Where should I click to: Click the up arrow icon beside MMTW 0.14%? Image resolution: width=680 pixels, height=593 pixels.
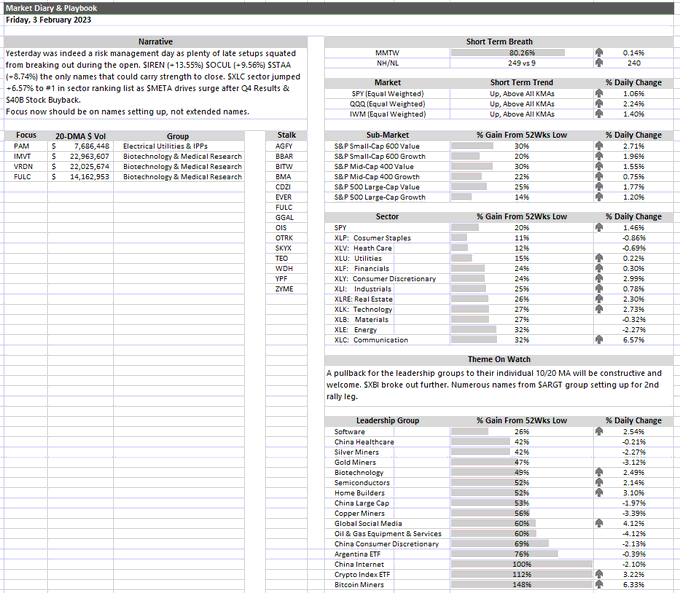(x=599, y=52)
